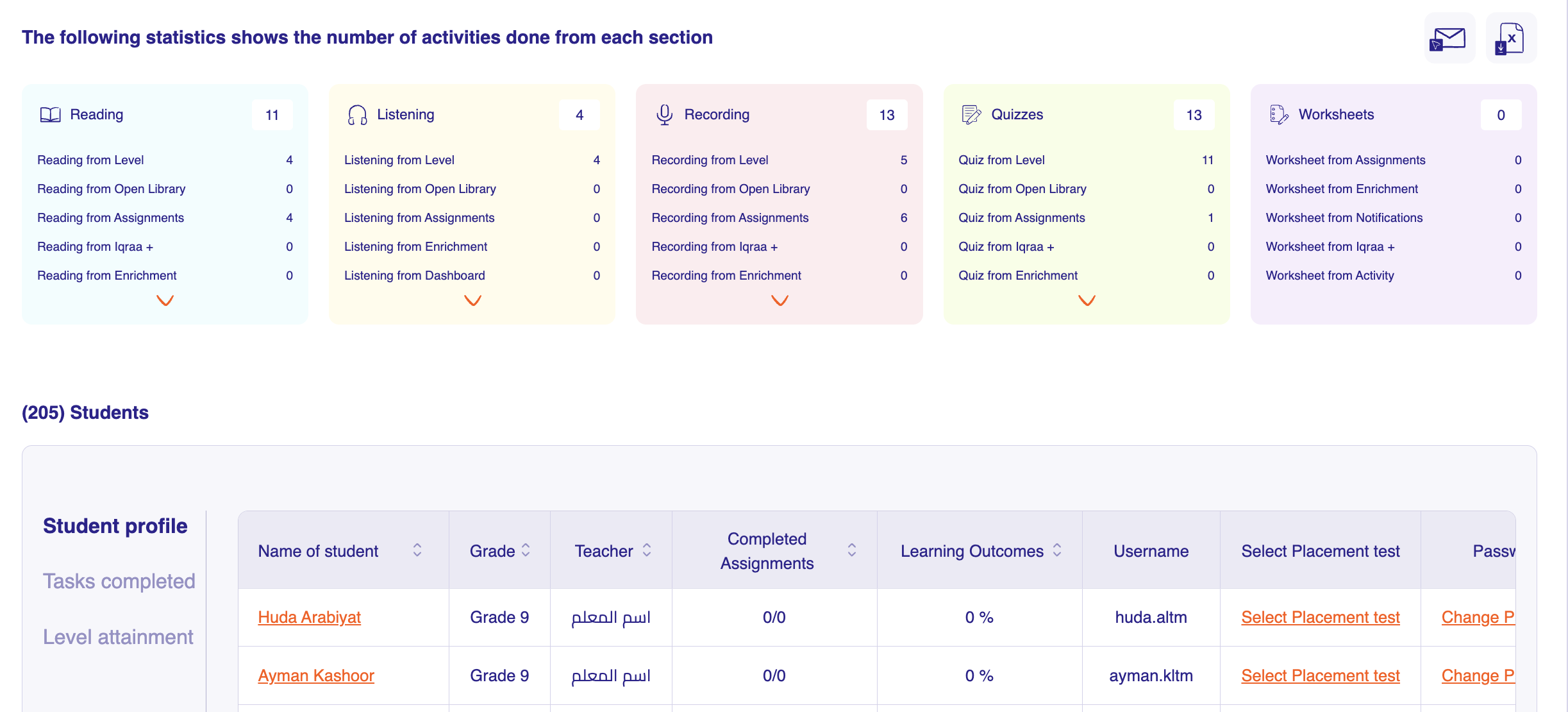Click the send email envelope icon

[x=1449, y=38]
